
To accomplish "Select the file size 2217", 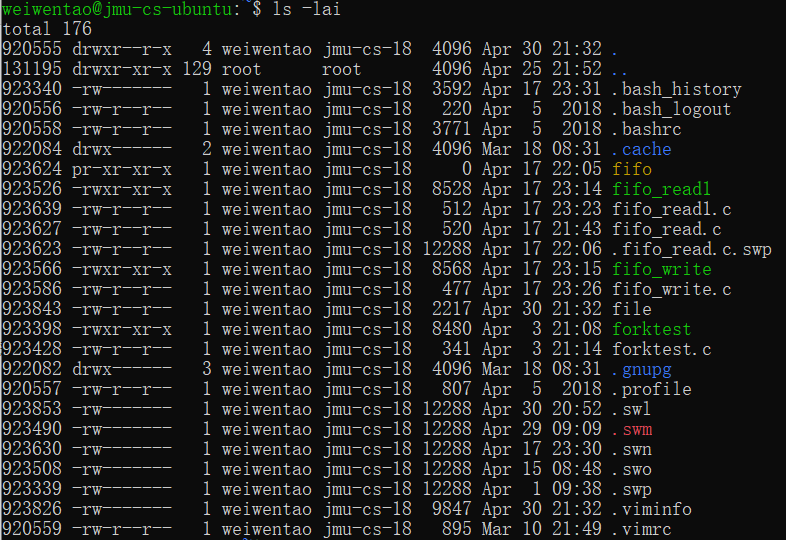I will point(452,309).
